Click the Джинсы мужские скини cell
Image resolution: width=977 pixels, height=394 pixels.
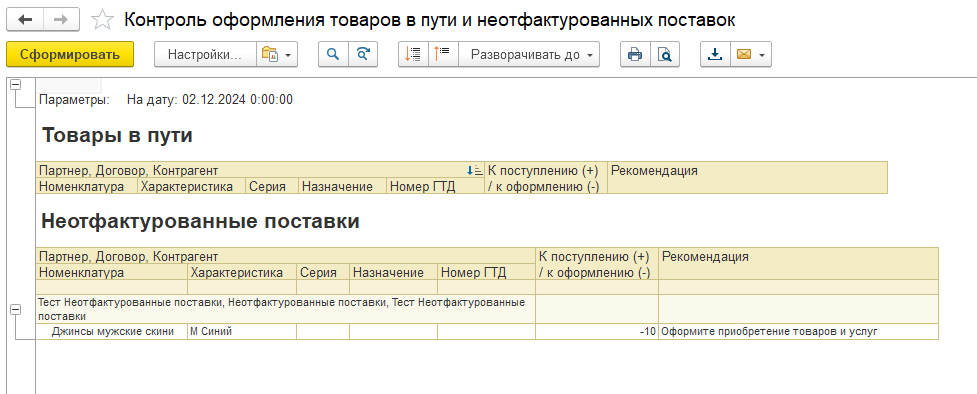pyautogui.click(x=112, y=332)
